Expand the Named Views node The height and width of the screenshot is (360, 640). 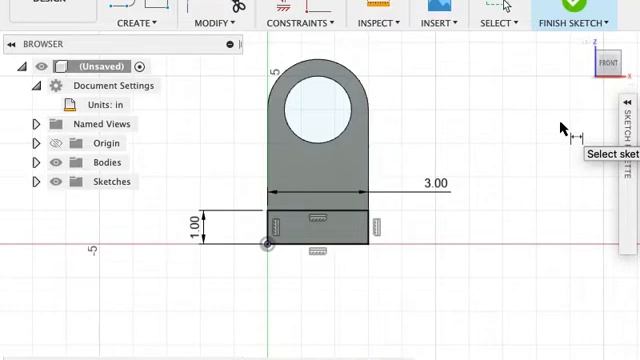click(36, 124)
